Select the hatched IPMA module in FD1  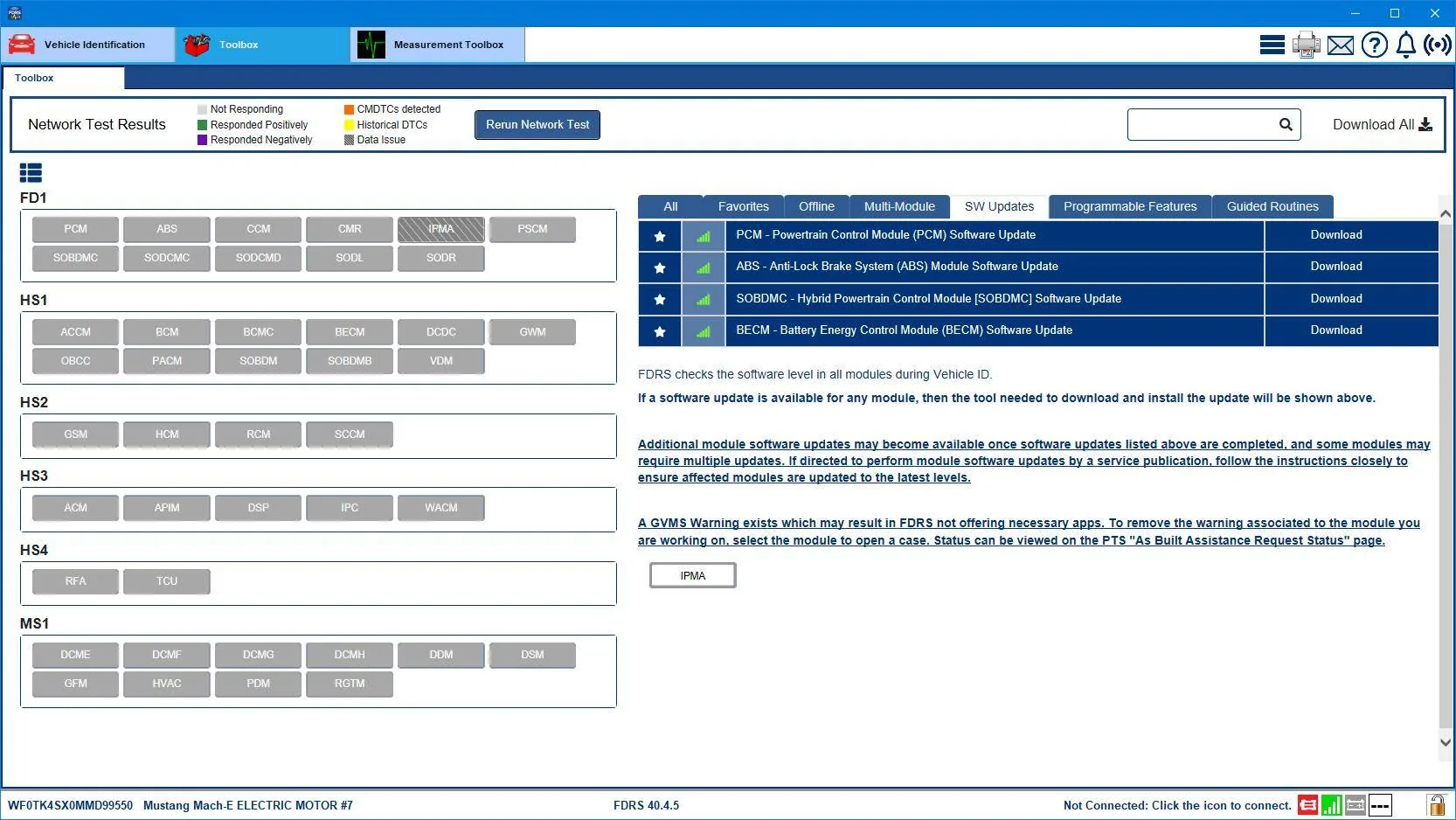coord(441,230)
